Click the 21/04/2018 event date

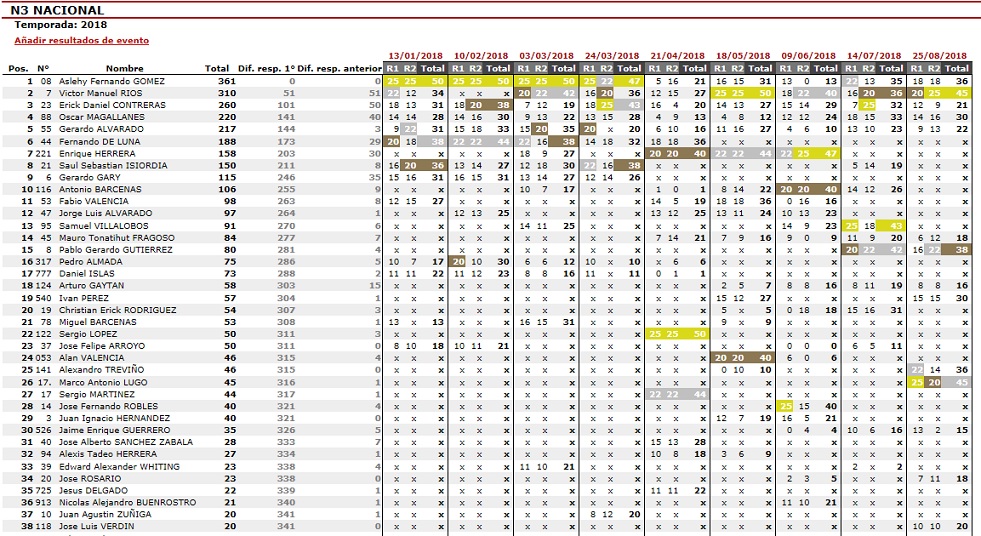(677, 56)
